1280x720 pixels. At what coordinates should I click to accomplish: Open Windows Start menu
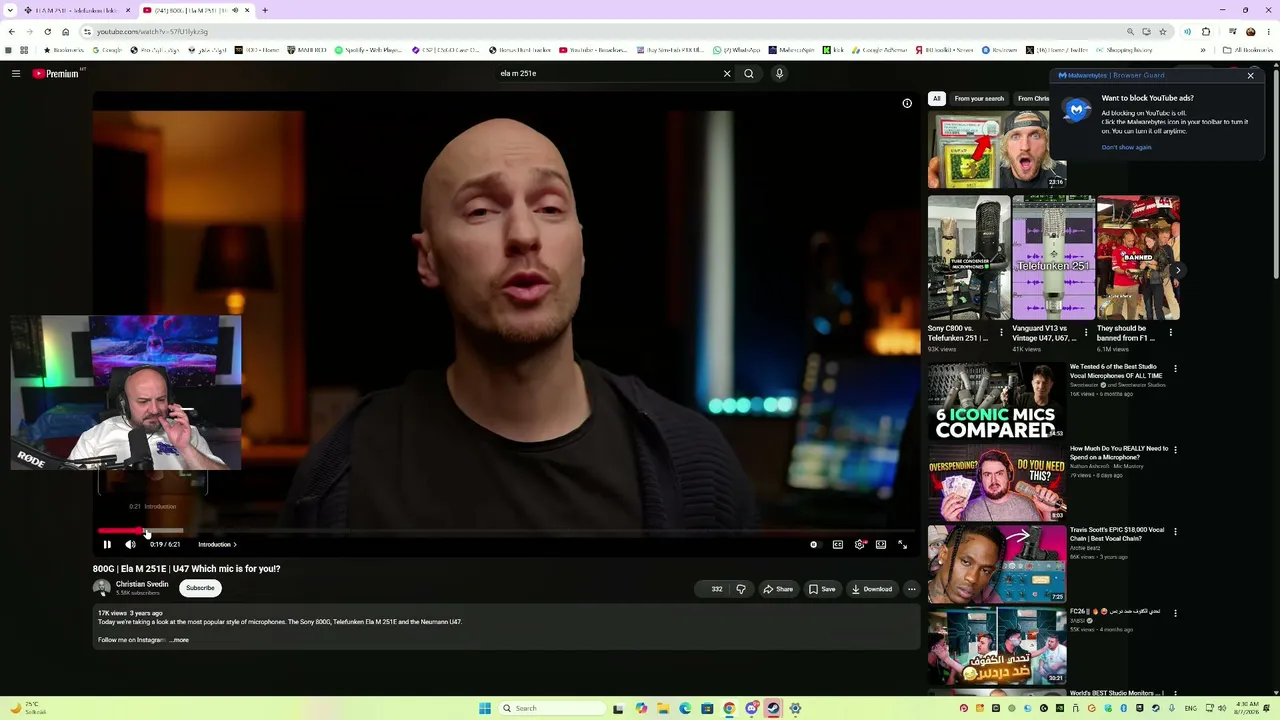[x=485, y=709]
